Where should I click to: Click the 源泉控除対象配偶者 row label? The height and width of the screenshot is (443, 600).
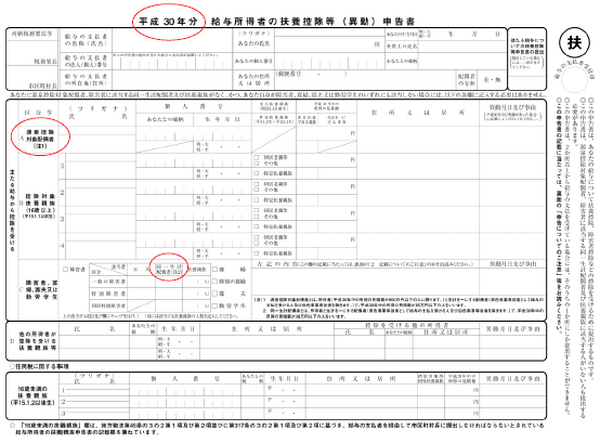pyautogui.click(x=40, y=139)
